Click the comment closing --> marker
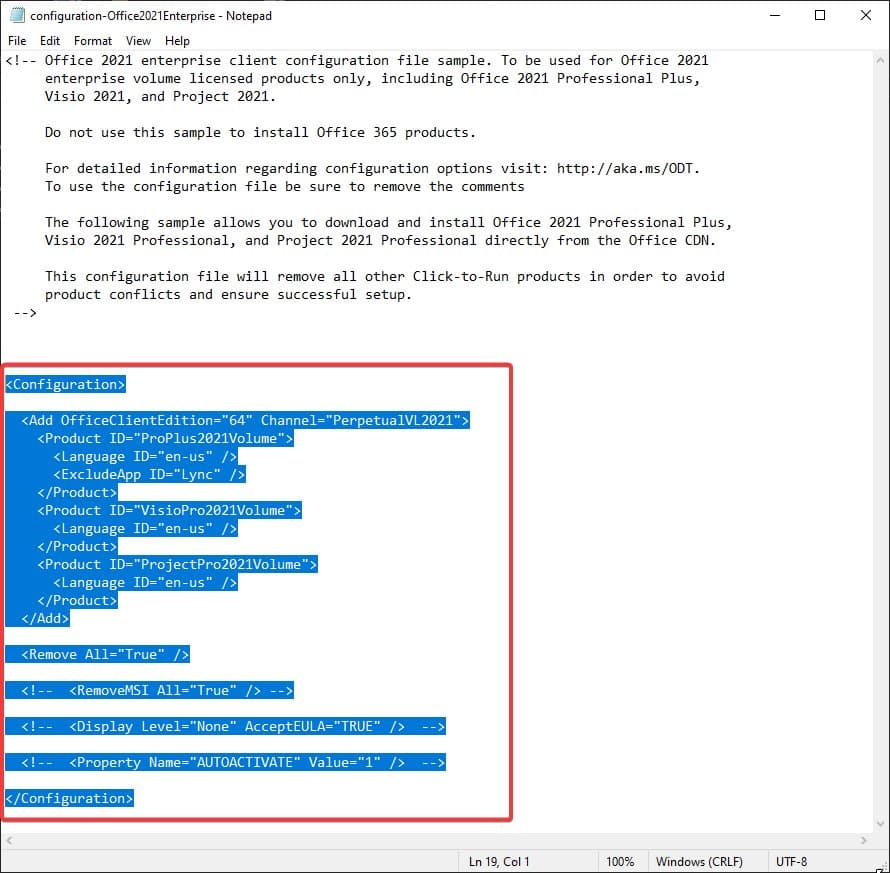The height and width of the screenshot is (873, 890). click(25, 313)
